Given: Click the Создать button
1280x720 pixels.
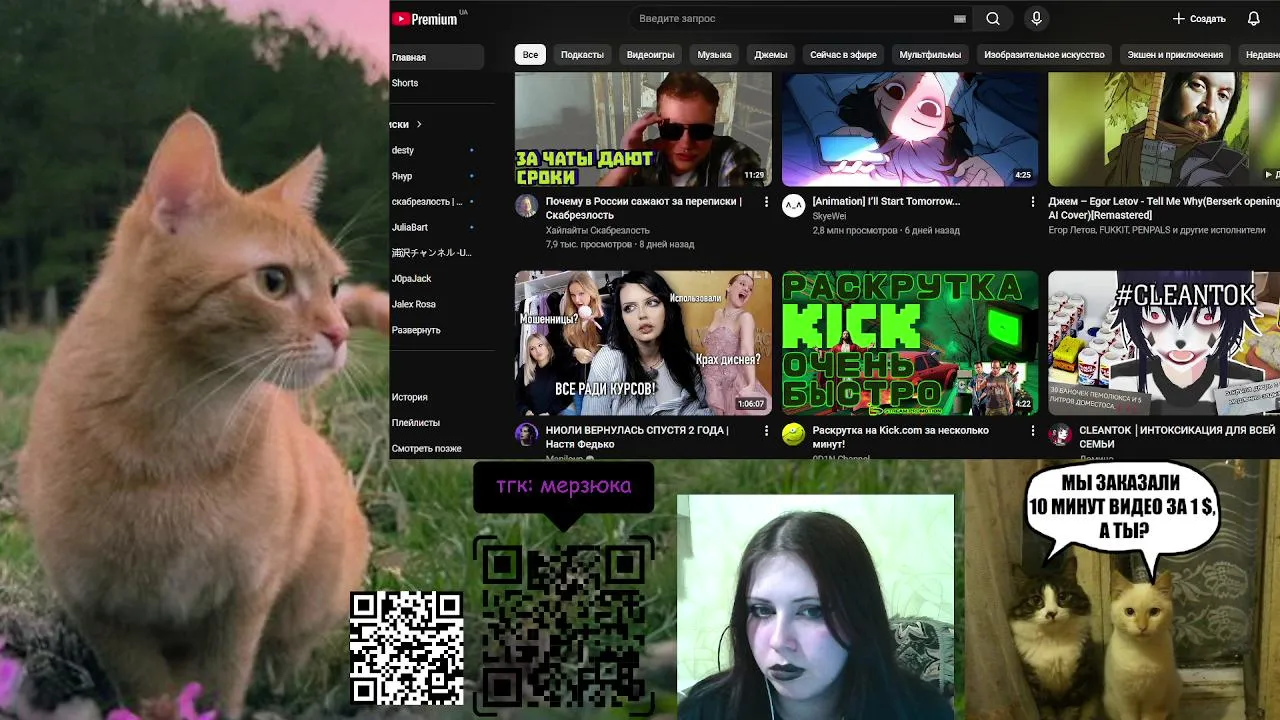Looking at the screenshot, I should click(1199, 18).
